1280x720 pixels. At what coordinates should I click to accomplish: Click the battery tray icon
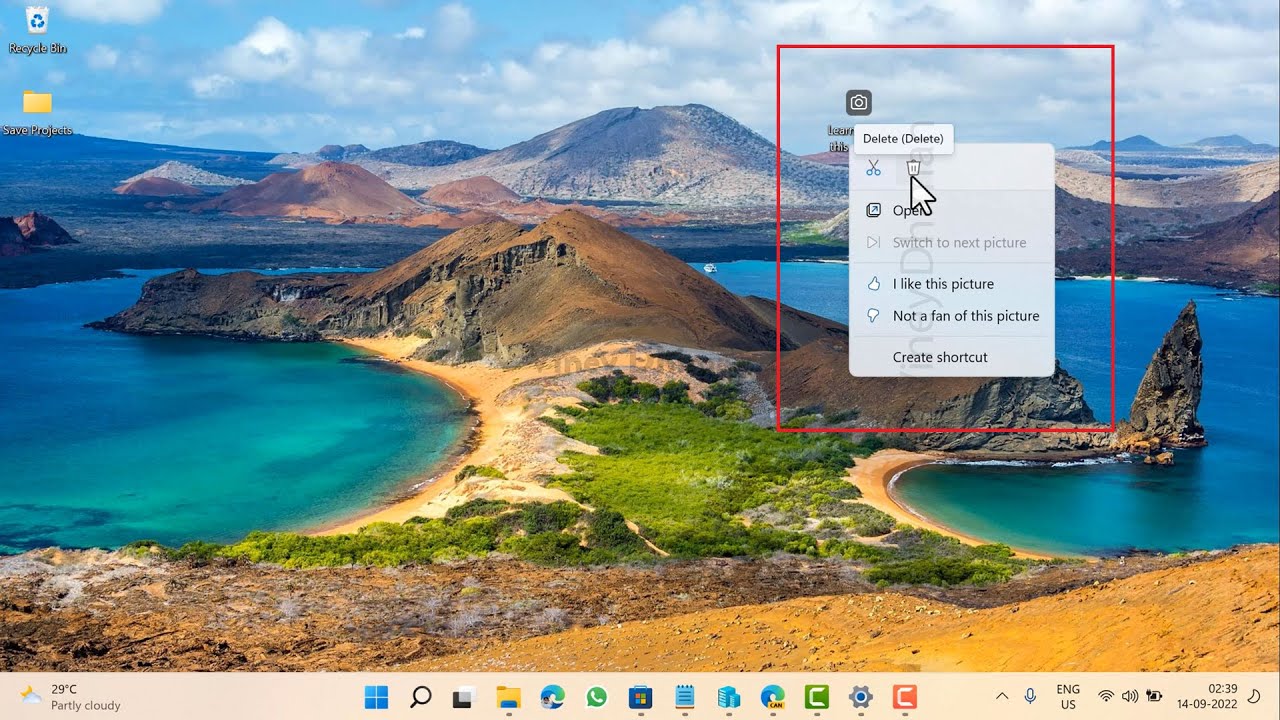[x=1154, y=697]
